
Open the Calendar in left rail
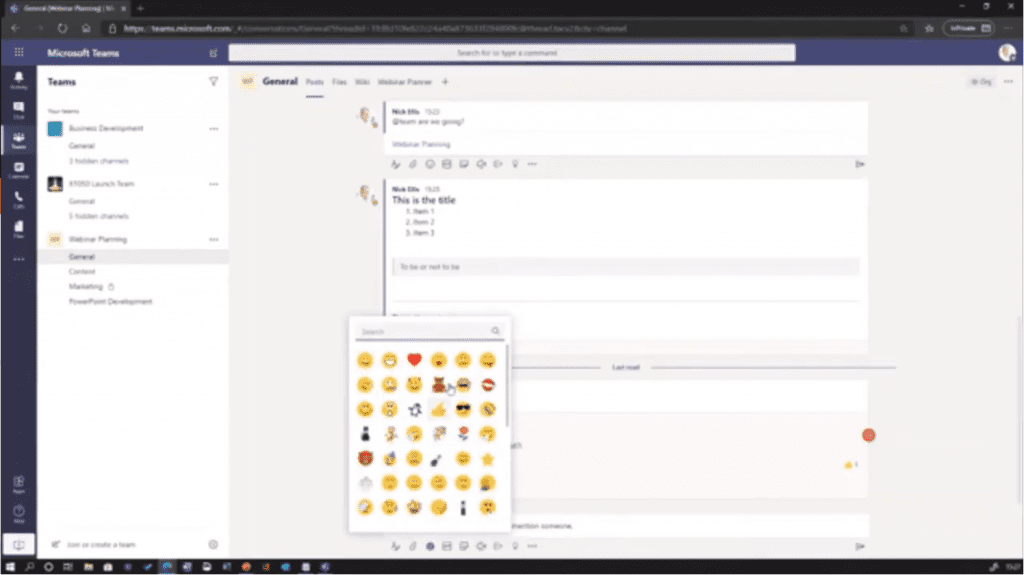coord(18,169)
